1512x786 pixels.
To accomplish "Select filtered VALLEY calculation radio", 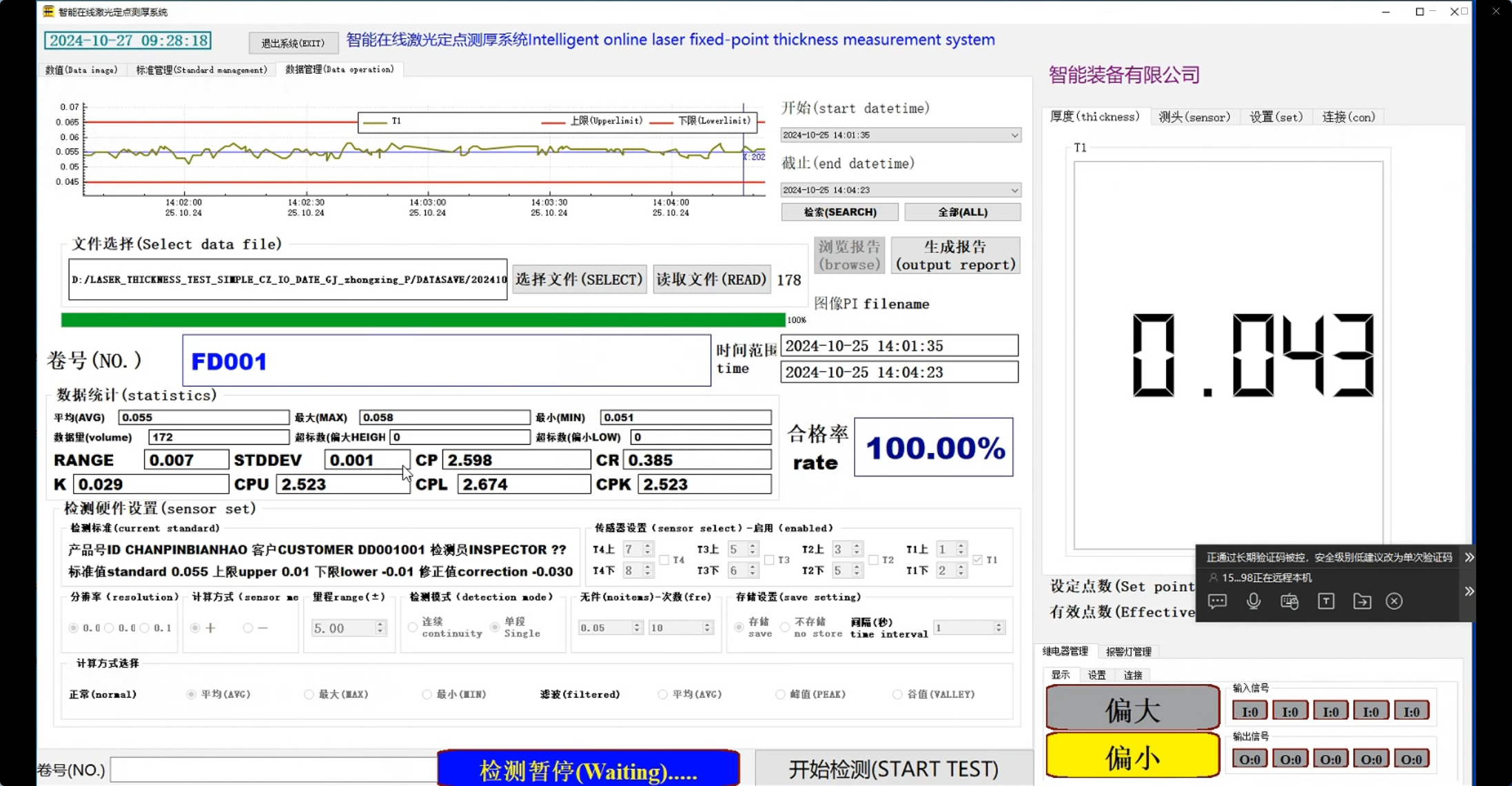I will [x=897, y=694].
